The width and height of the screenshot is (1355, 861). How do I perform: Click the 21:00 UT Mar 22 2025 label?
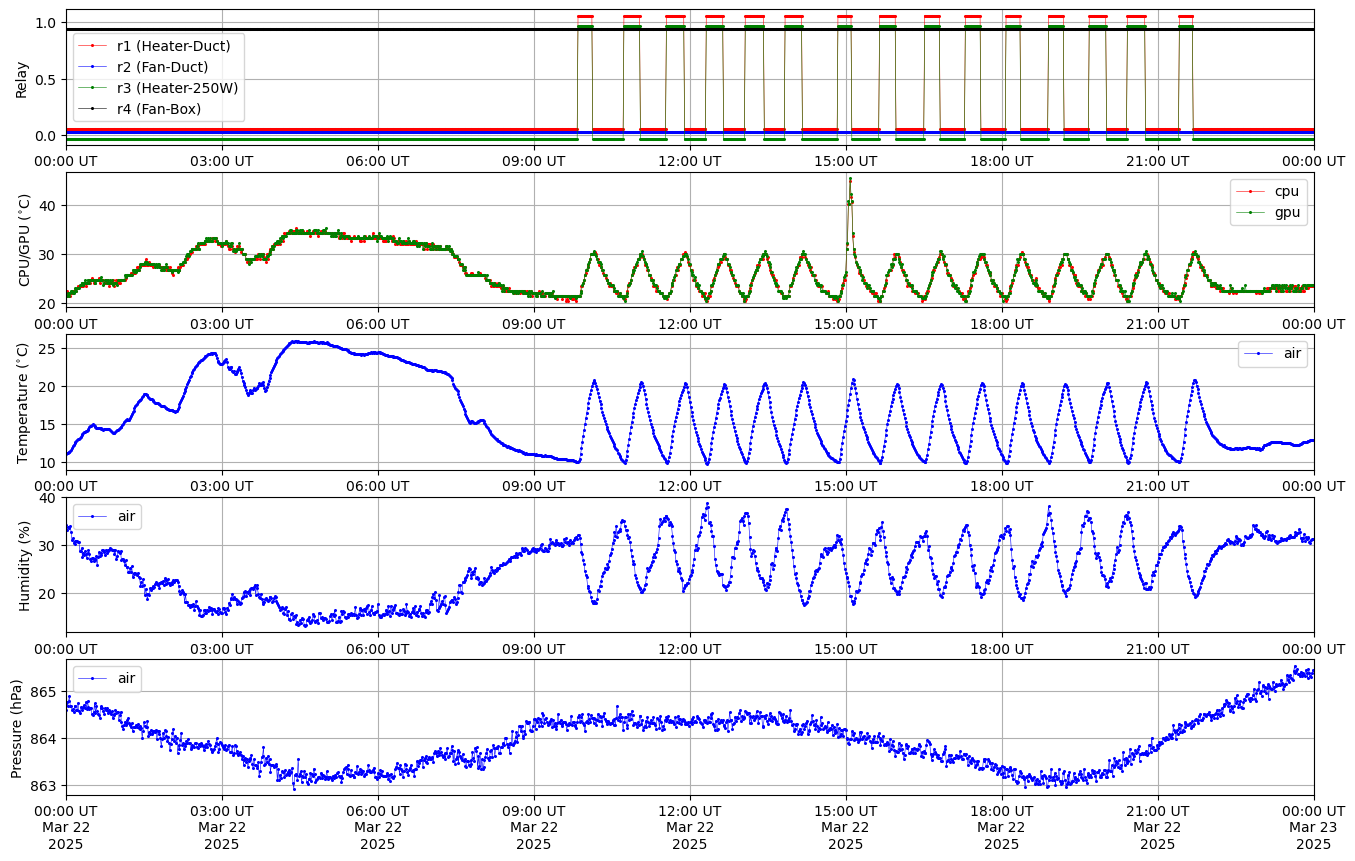coord(1158,827)
